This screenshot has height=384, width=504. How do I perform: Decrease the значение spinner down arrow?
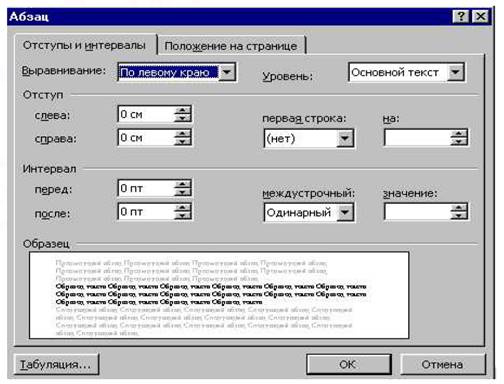459,215
